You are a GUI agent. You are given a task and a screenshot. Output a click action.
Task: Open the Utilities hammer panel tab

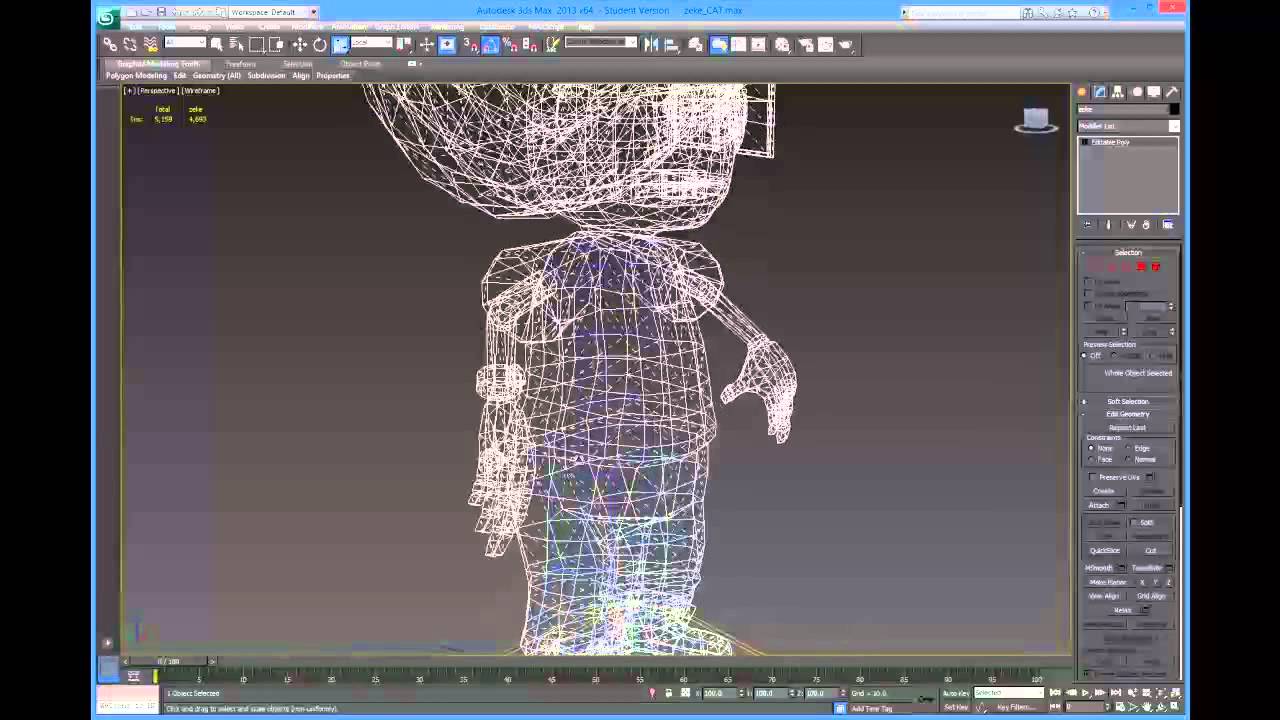pos(1172,92)
